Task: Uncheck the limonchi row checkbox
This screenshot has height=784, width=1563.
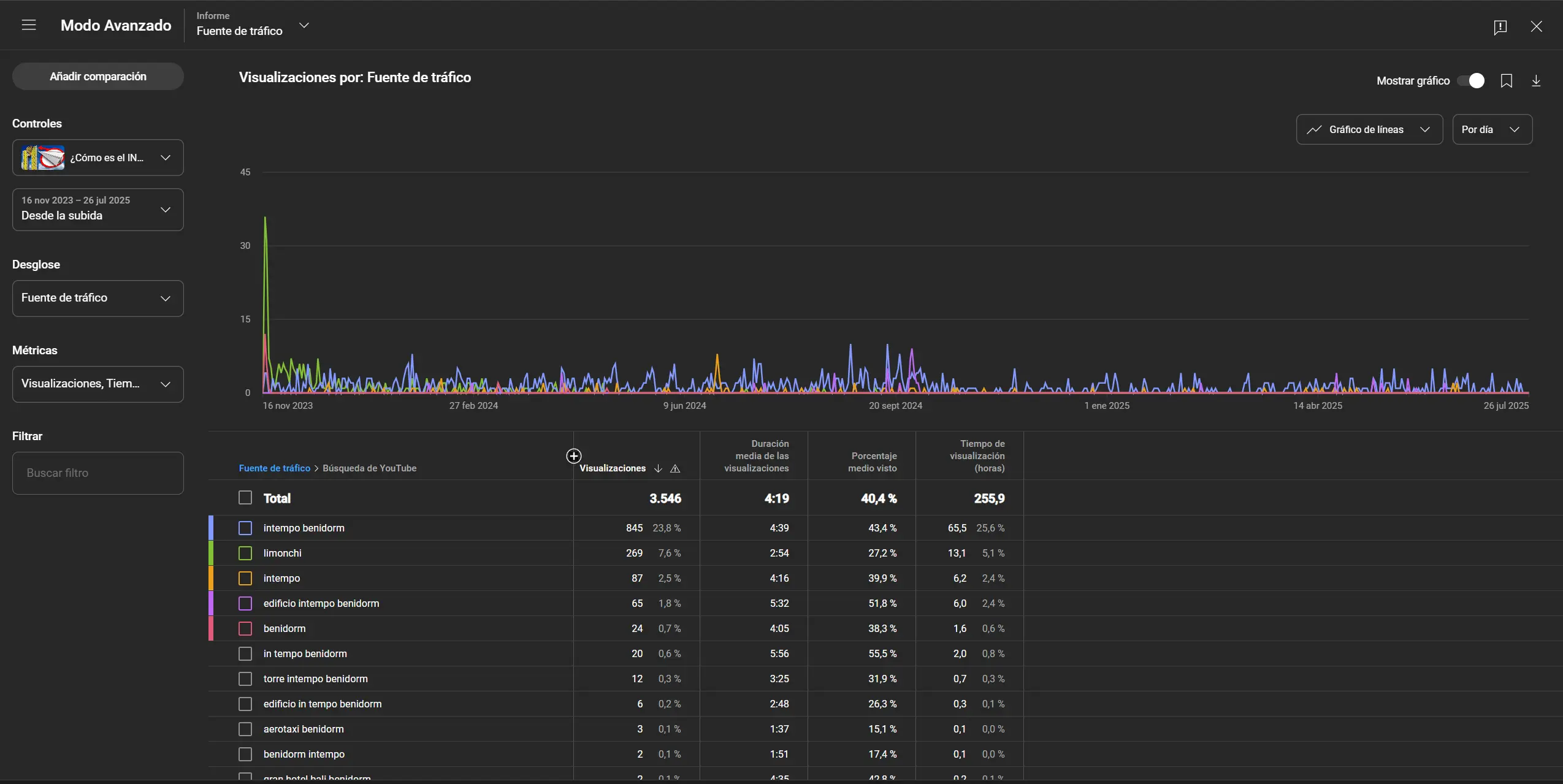Action: [245, 554]
